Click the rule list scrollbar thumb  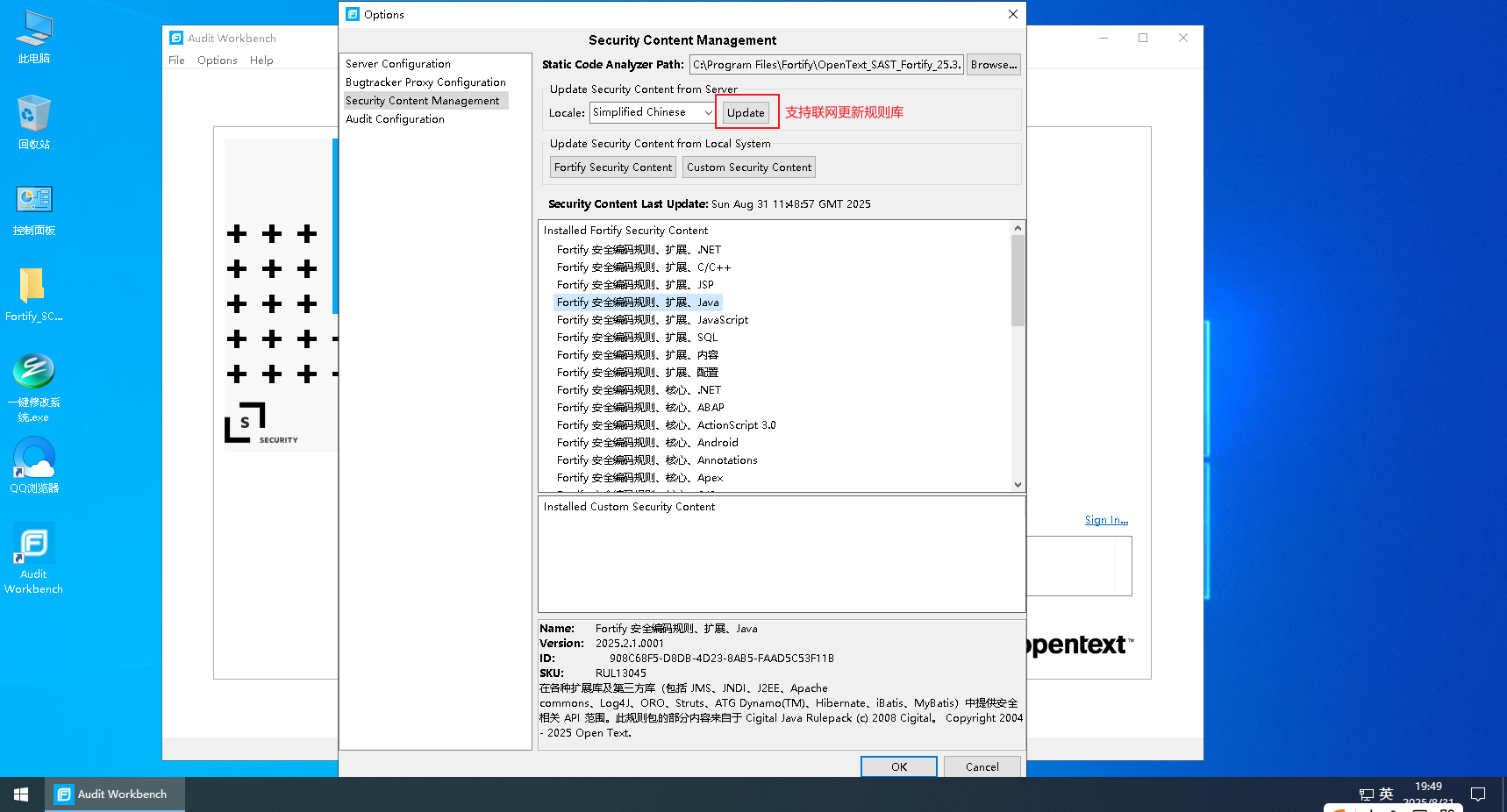coord(1018,281)
